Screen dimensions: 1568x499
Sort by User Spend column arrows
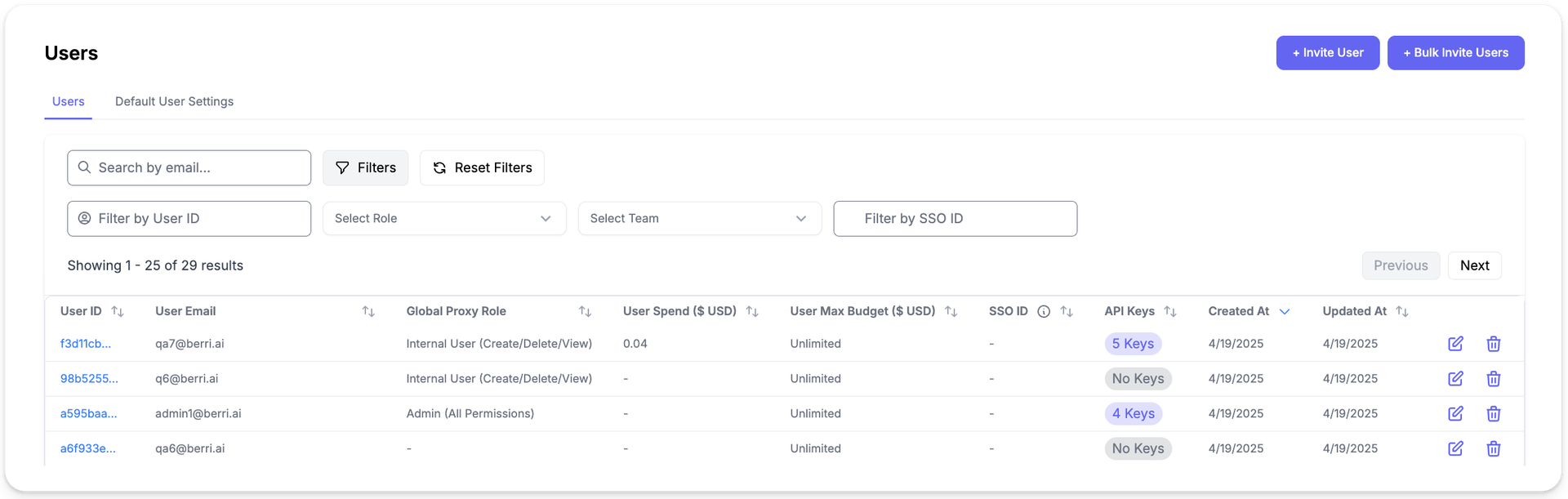(x=752, y=311)
